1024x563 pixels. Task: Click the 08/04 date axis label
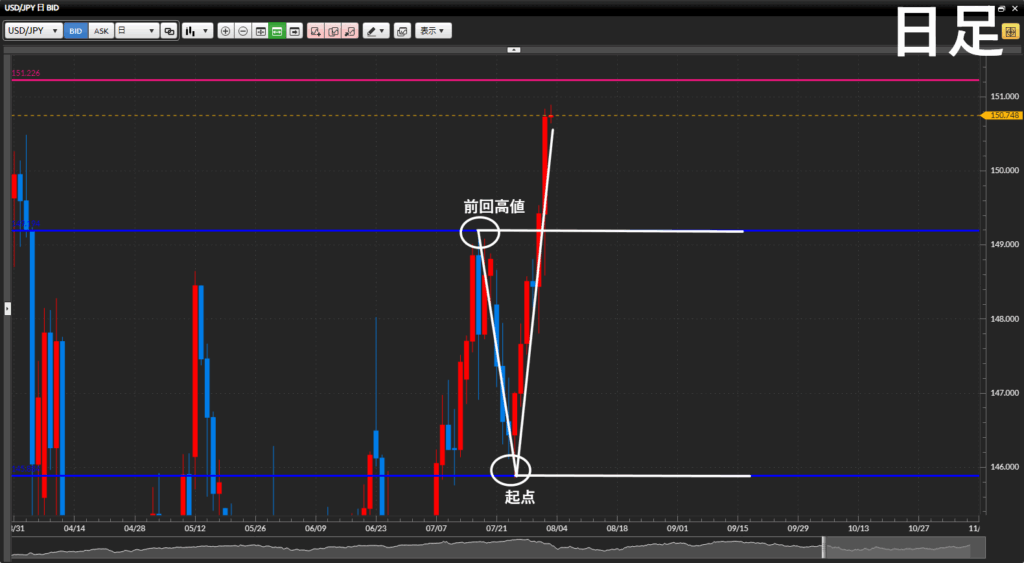click(x=556, y=528)
